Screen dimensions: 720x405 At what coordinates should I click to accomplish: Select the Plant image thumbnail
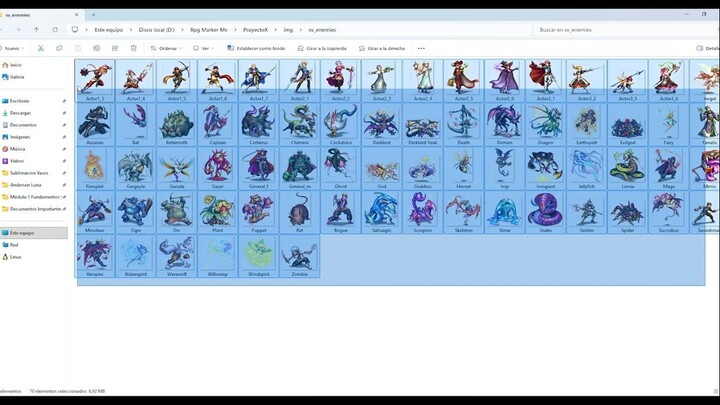[x=218, y=212]
